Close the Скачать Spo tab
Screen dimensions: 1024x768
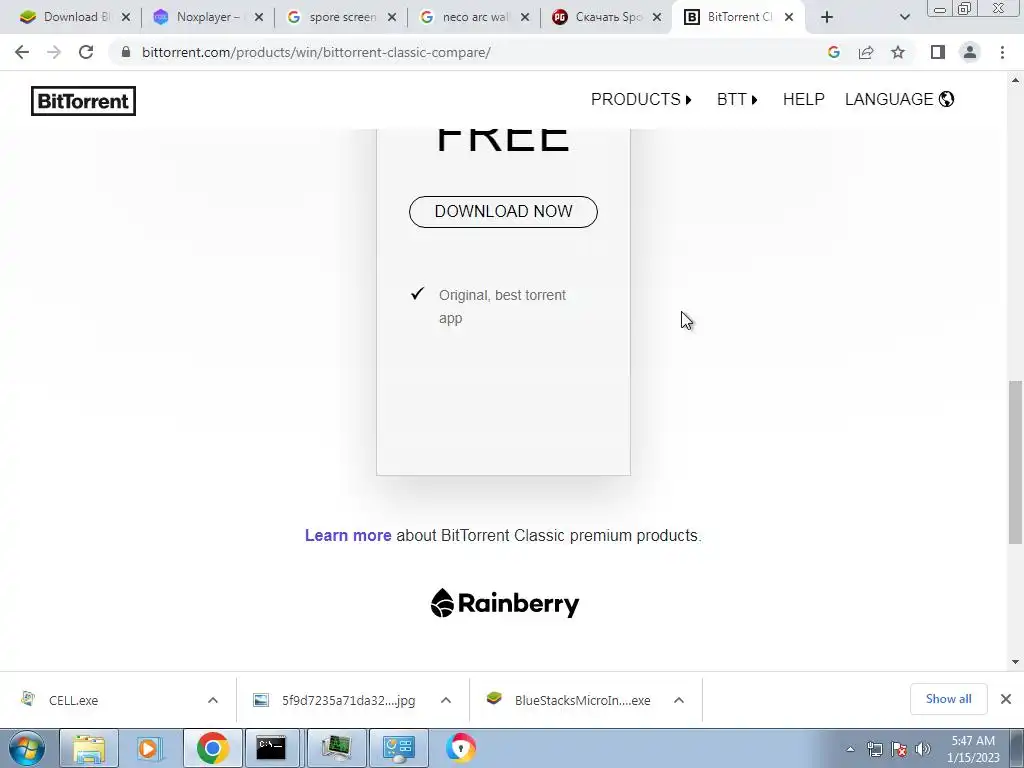(657, 17)
